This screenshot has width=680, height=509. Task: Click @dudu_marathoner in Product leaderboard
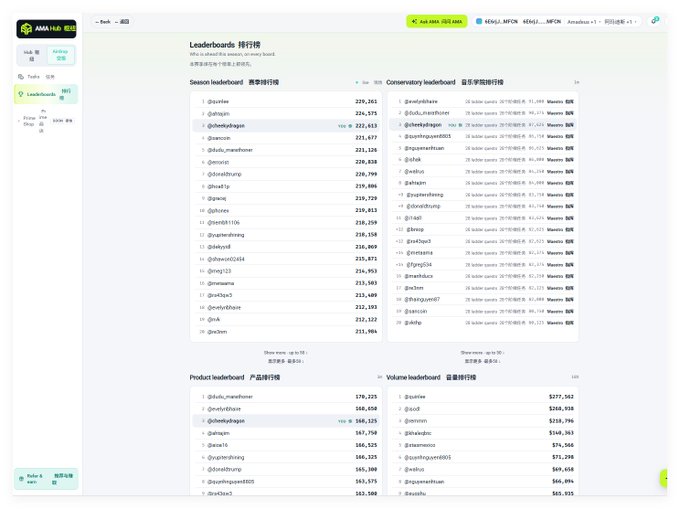click(x=230, y=397)
